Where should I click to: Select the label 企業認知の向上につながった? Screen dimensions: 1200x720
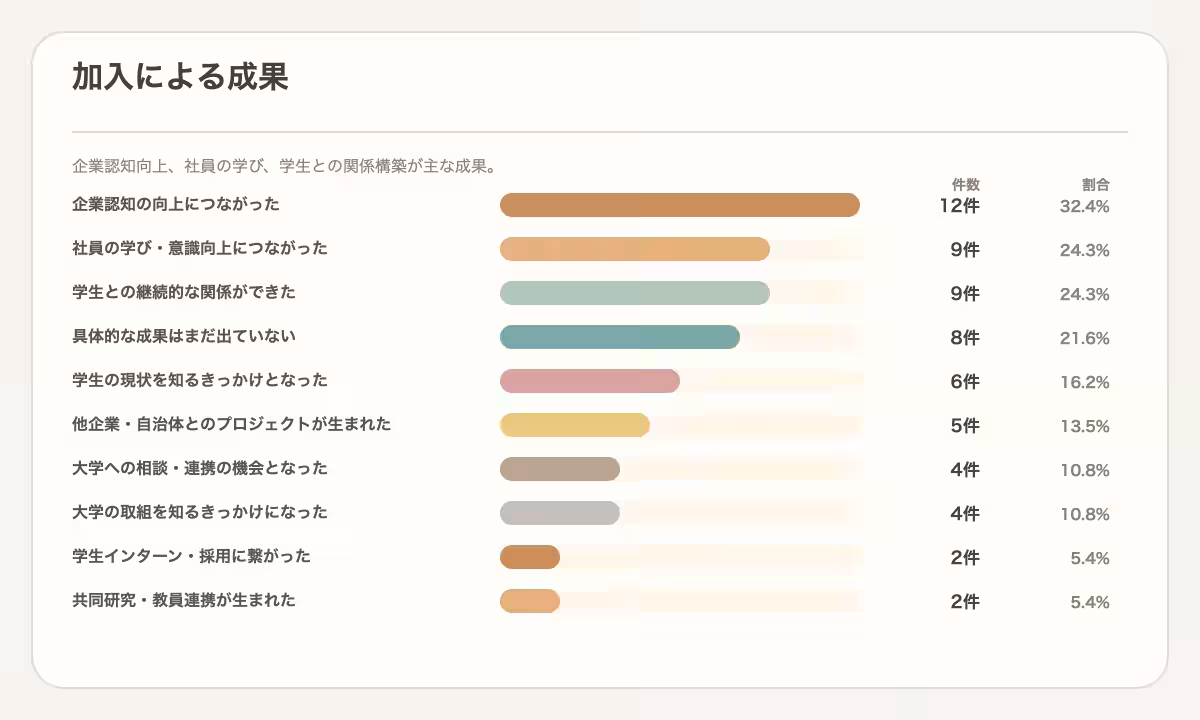pos(176,204)
